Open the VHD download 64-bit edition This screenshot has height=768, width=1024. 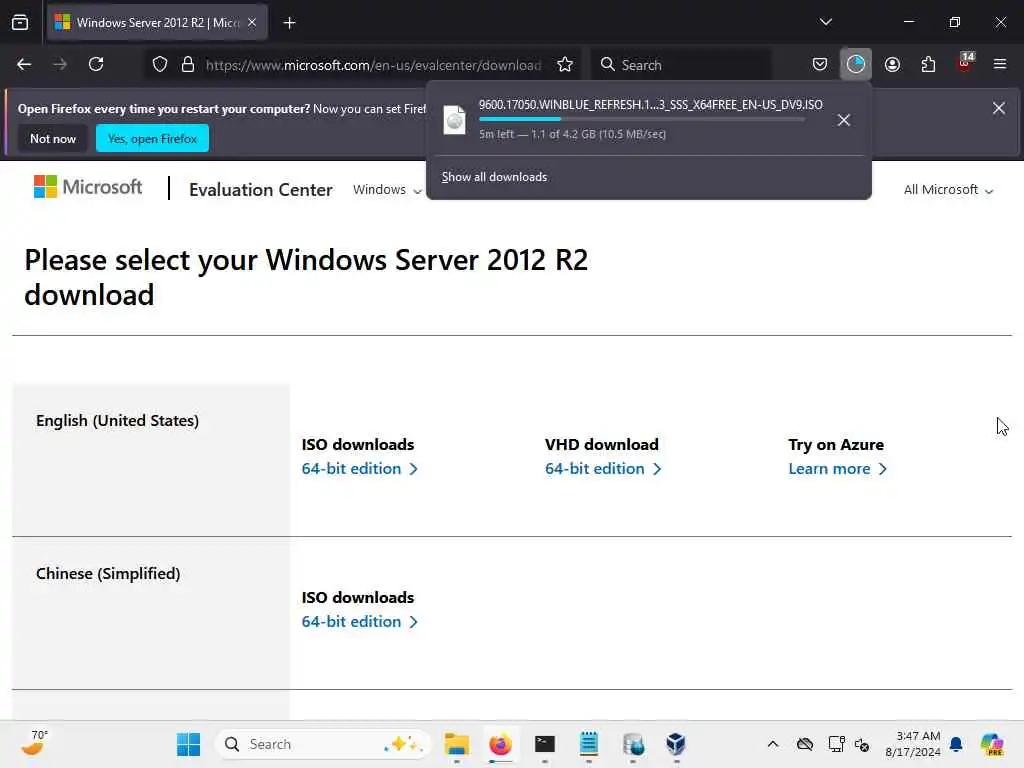coord(603,469)
